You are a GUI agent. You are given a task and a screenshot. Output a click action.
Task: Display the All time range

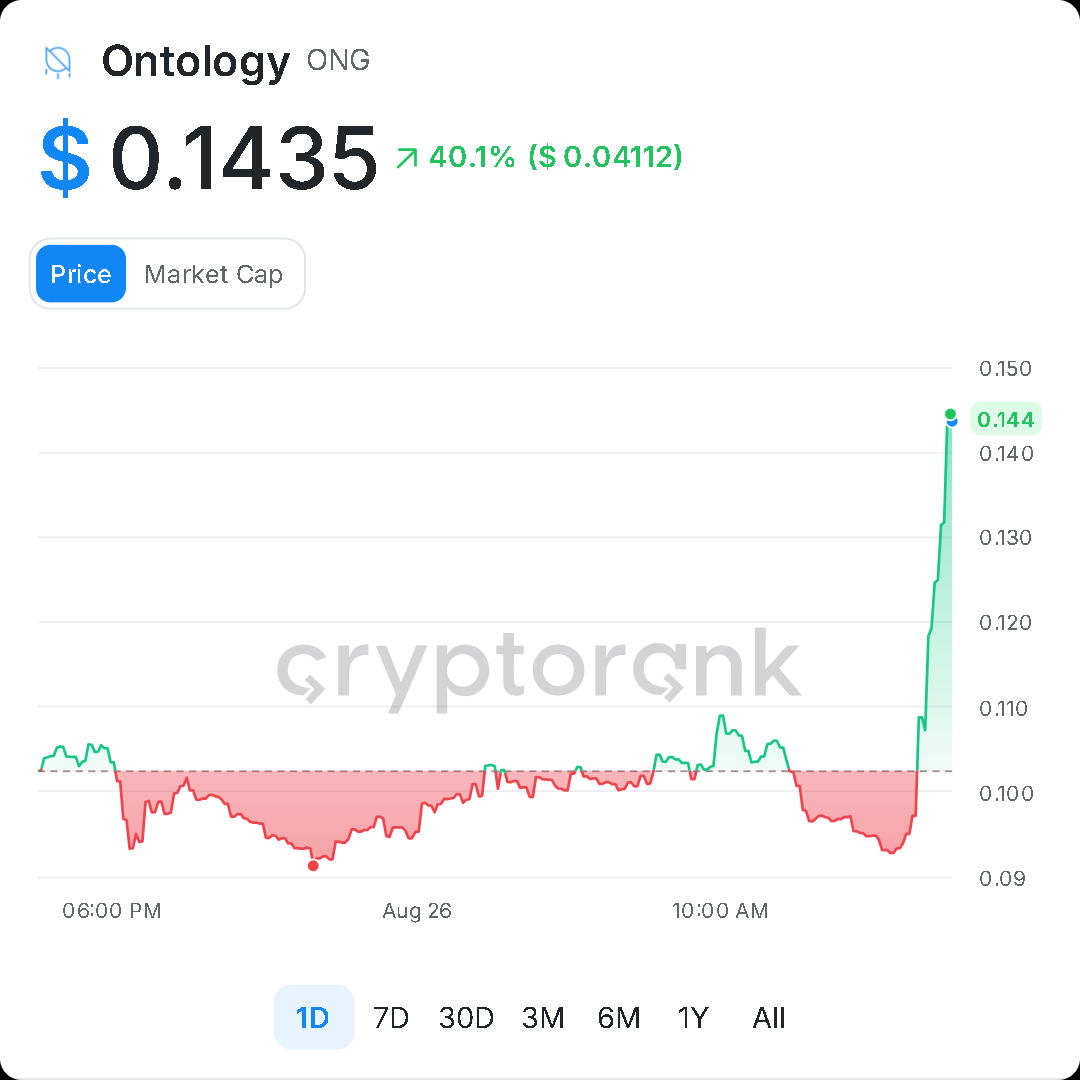pyautogui.click(x=769, y=1017)
